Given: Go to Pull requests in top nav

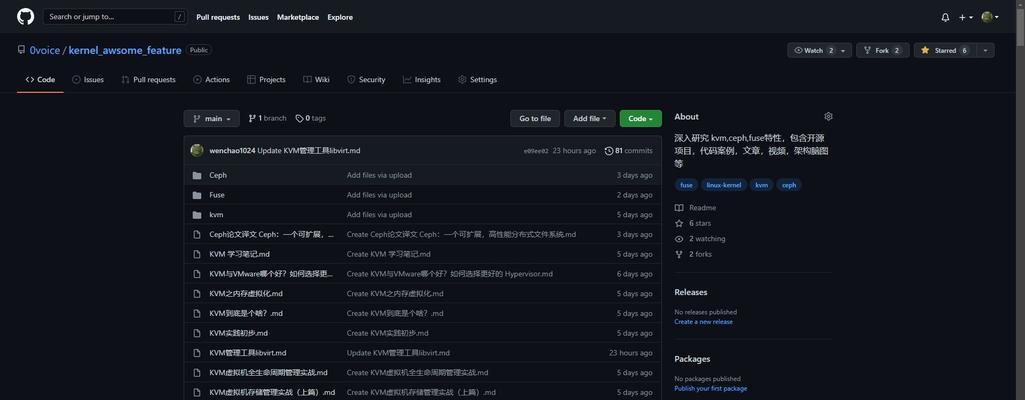Looking at the screenshot, I should coord(218,17).
